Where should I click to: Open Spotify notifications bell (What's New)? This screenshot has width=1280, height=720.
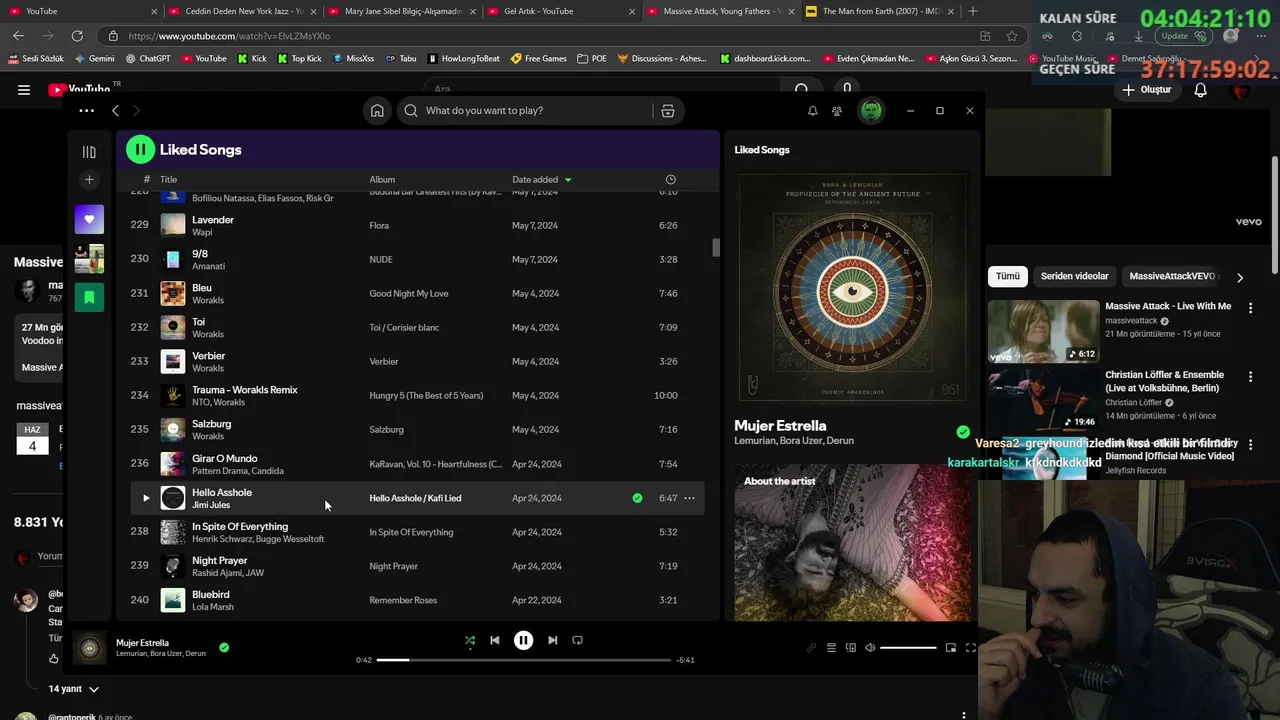click(812, 111)
